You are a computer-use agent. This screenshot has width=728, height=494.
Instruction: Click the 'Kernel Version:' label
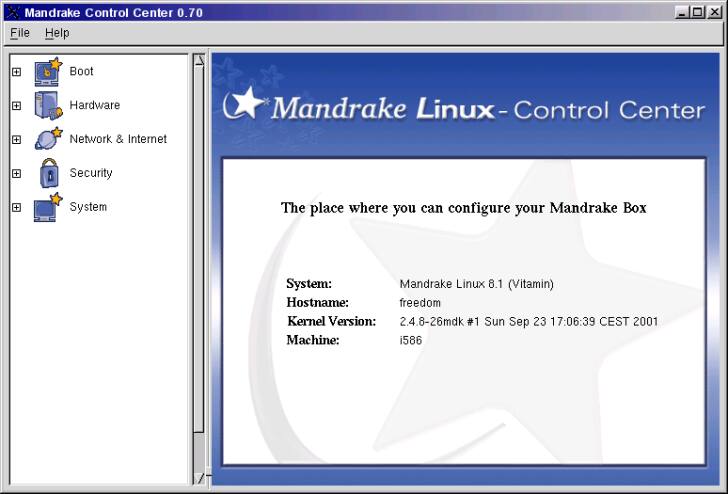click(332, 321)
